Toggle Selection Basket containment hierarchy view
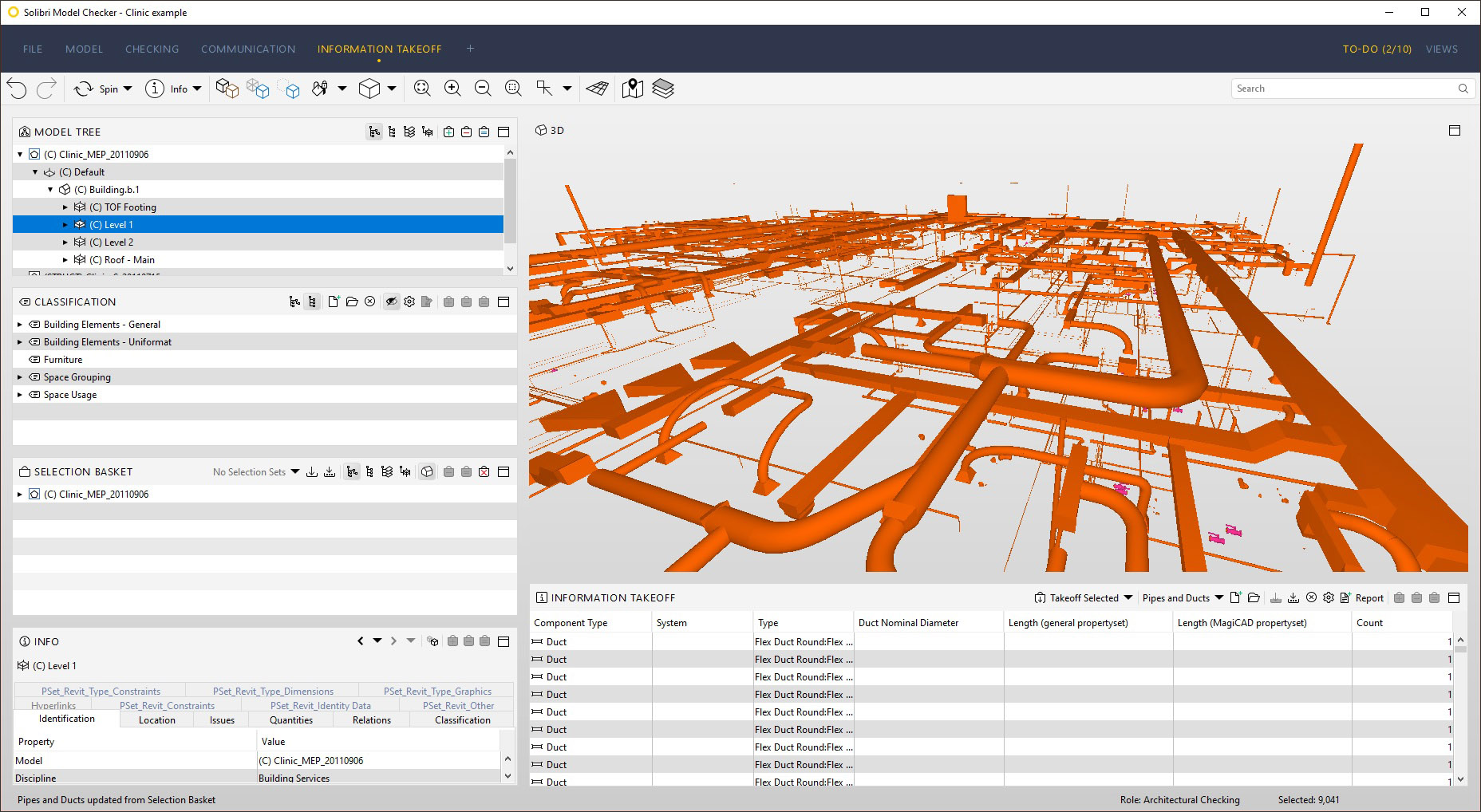 pyautogui.click(x=352, y=472)
